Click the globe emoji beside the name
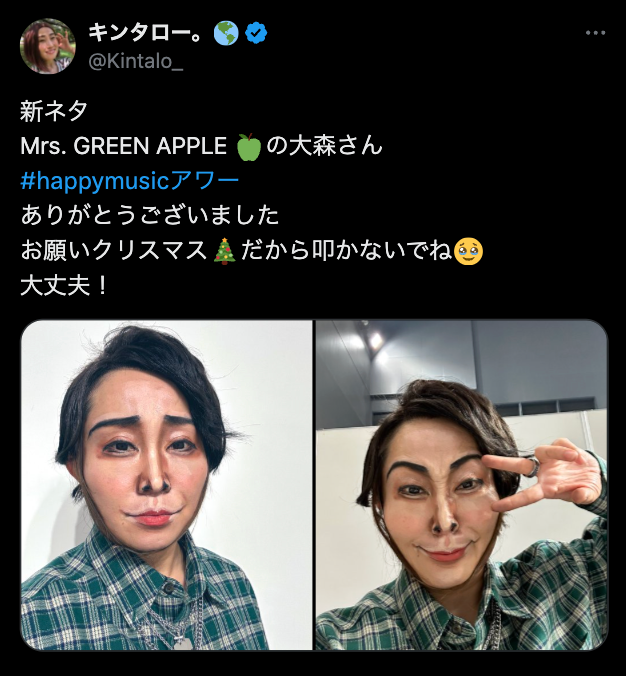Viewport: 626px width, 676px height. (227, 32)
